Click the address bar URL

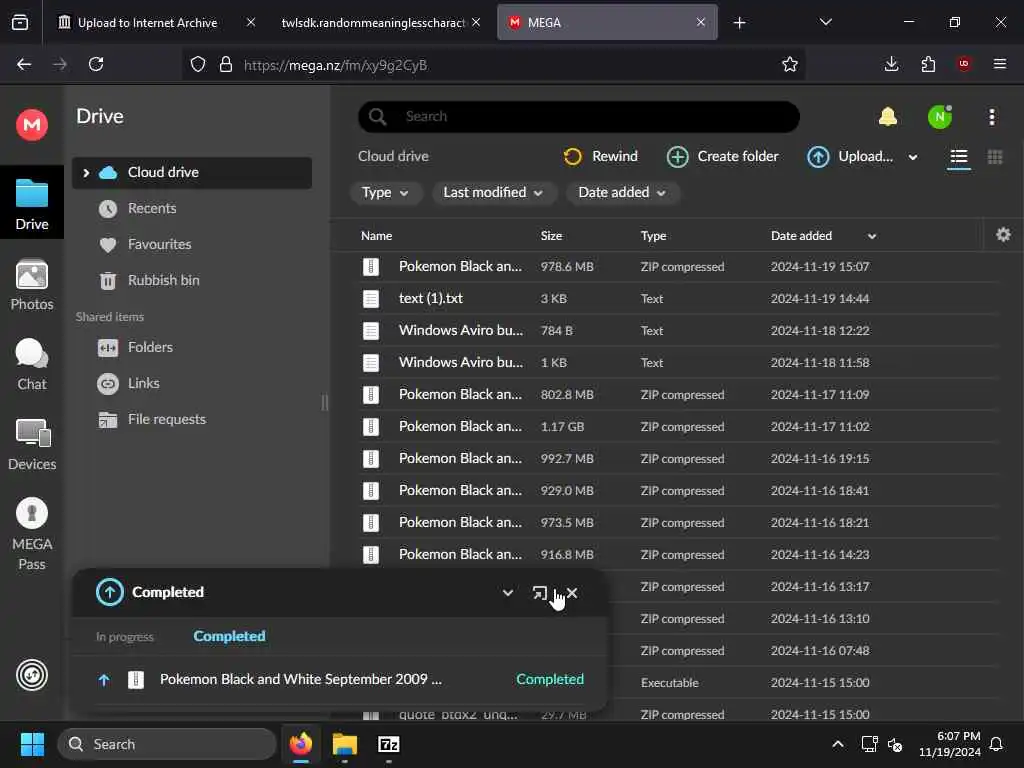pos(336,65)
